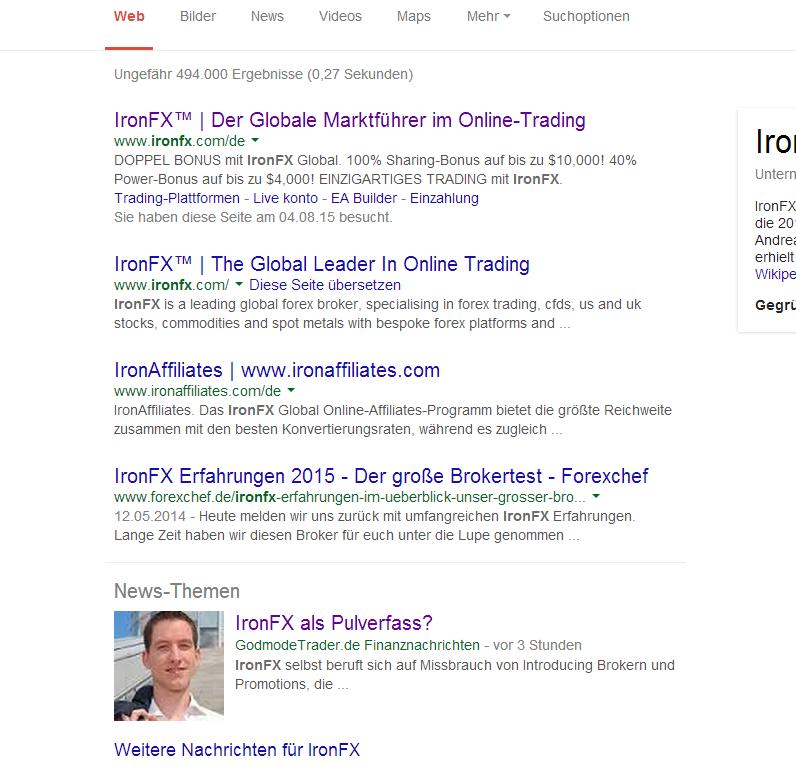This screenshot has height=771, width=796.
Task: Open IronFX Der Globale Marktführer result
Action: 350,120
